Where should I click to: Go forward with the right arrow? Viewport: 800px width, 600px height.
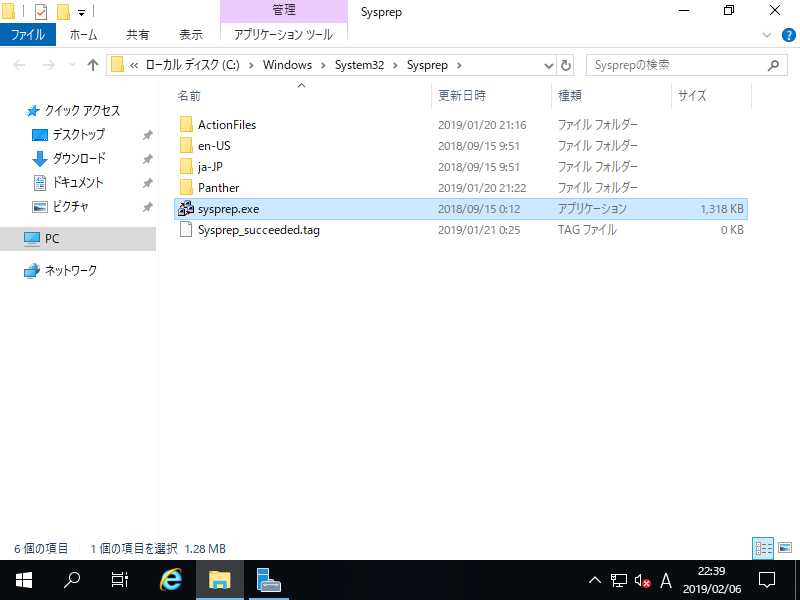tap(48, 65)
